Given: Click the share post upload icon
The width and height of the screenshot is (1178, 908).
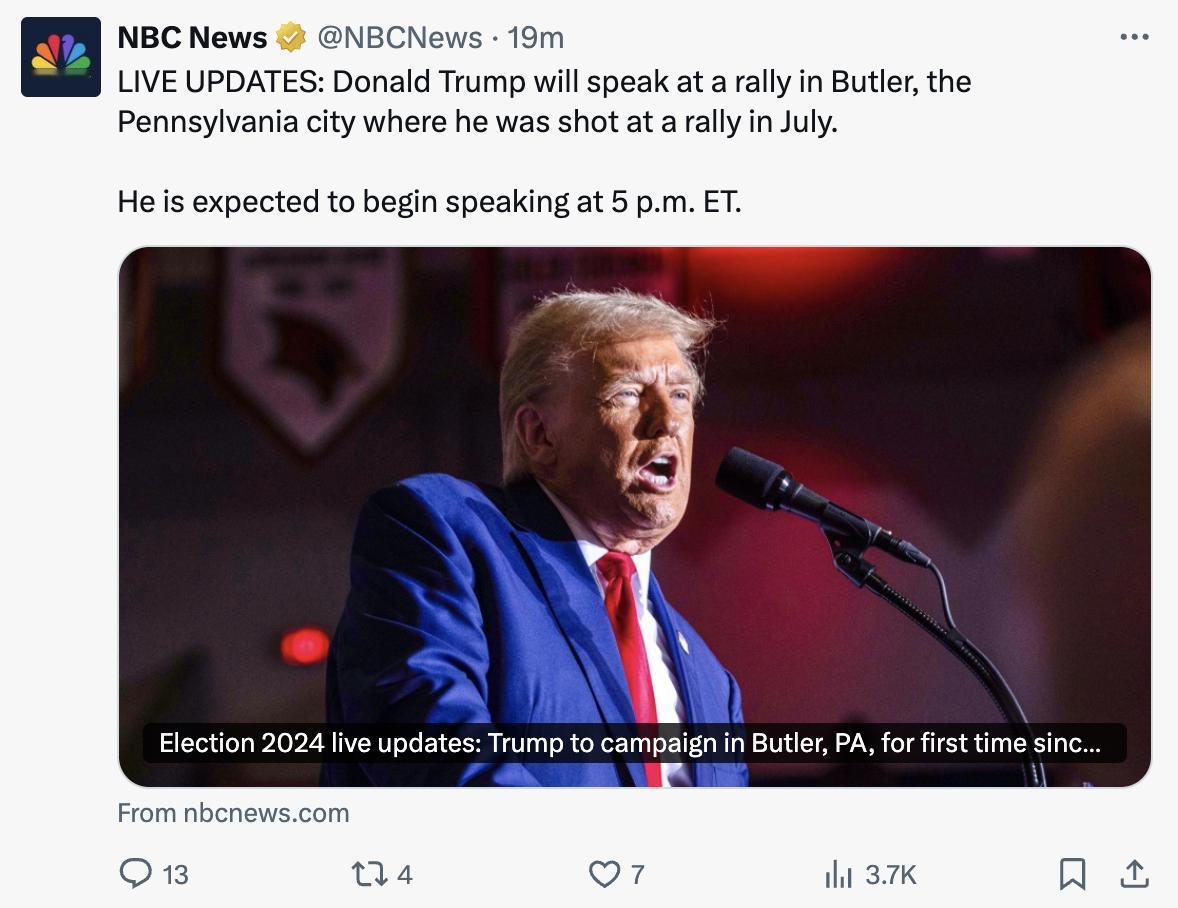Looking at the screenshot, I should (x=1134, y=874).
